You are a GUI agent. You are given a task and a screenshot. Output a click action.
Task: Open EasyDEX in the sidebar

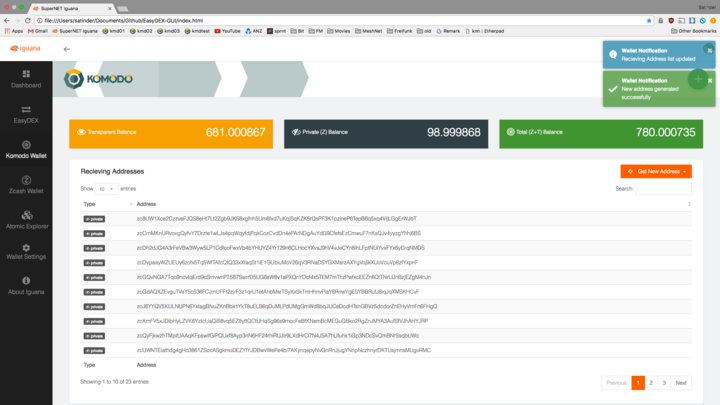[x=26, y=114]
